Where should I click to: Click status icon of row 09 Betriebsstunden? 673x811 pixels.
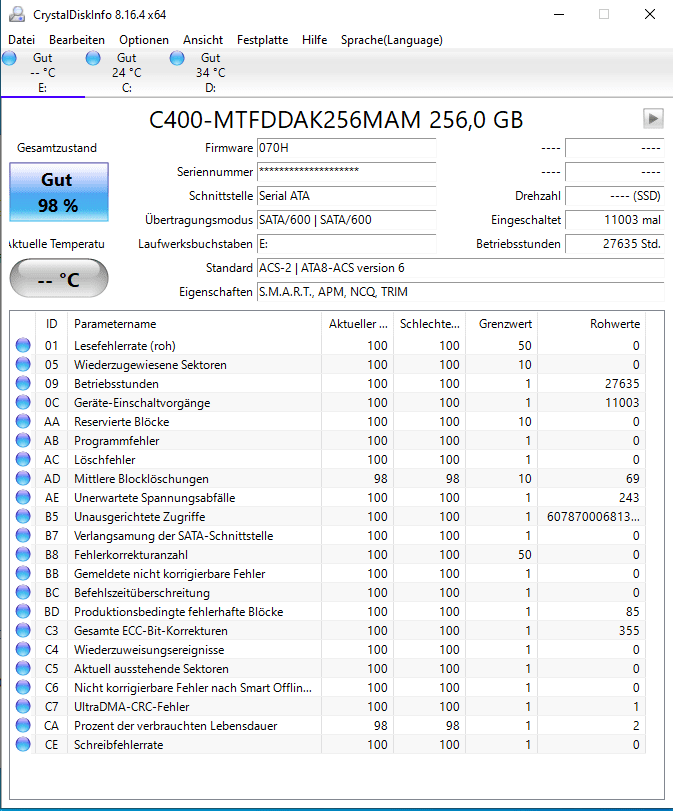pos(23,383)
